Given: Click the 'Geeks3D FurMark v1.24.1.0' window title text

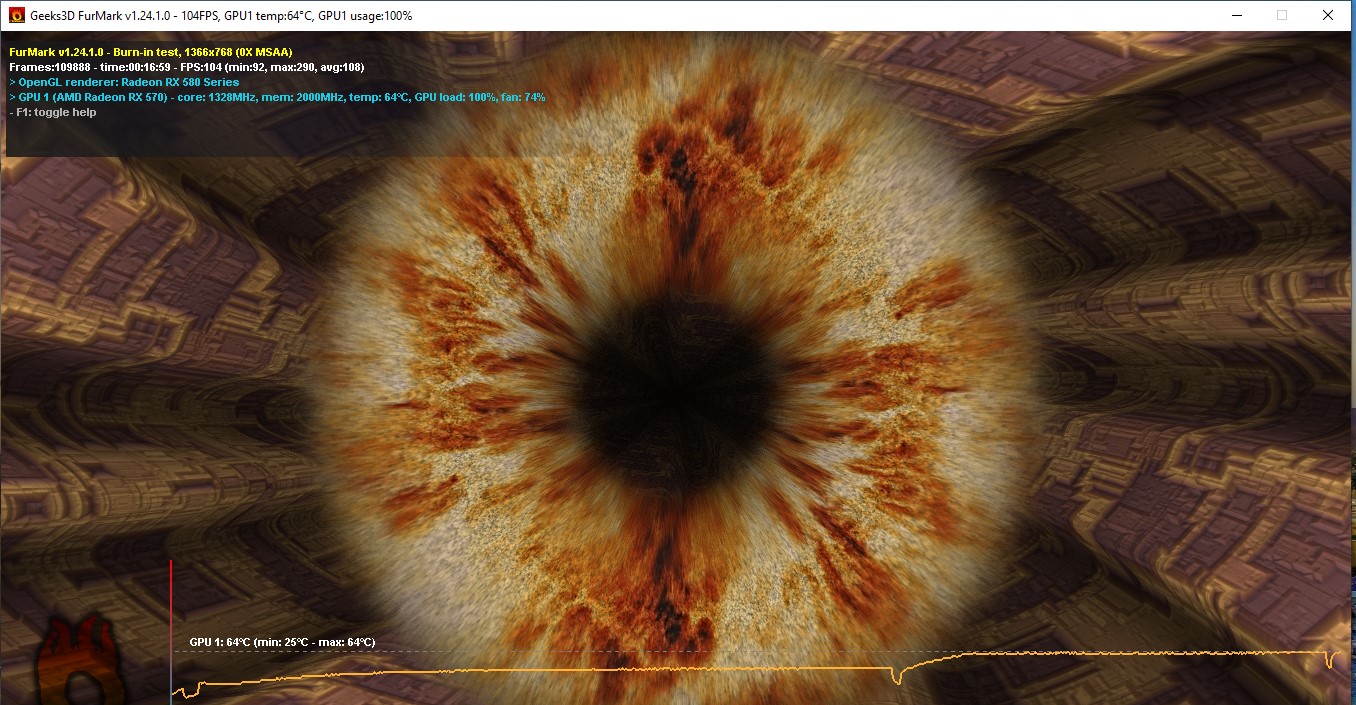Looking at the screenshot, I should coord(222,16).
